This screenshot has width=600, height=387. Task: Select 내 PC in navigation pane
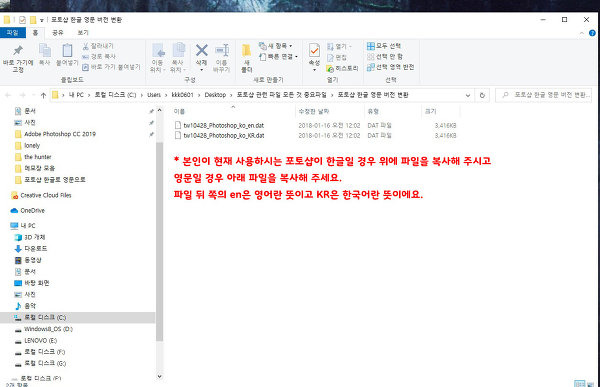point(23,226)
